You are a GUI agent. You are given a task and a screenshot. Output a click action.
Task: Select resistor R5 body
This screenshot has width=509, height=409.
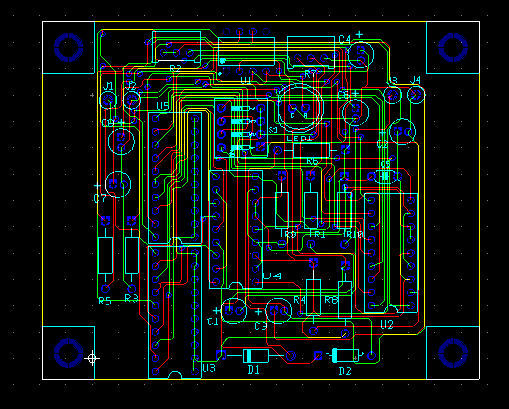105,256
